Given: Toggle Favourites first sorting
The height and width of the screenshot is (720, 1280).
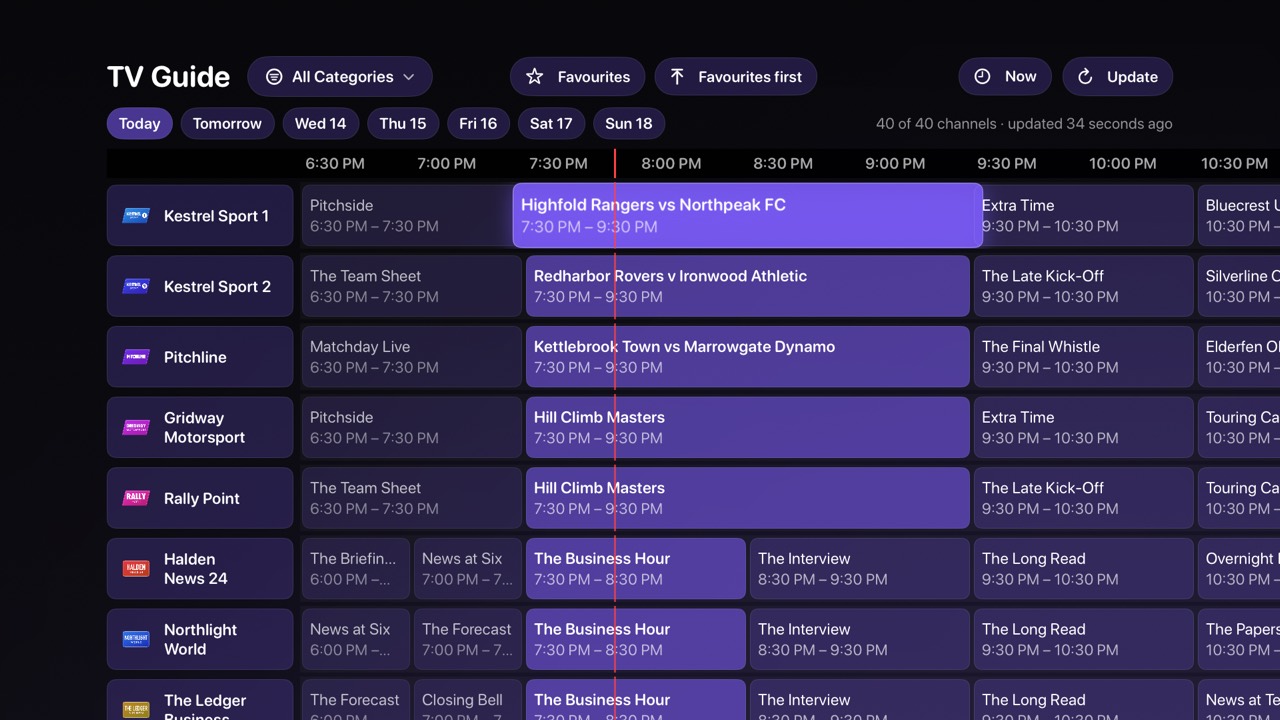Looking at the screenshot, I should [x=735, y=77].
